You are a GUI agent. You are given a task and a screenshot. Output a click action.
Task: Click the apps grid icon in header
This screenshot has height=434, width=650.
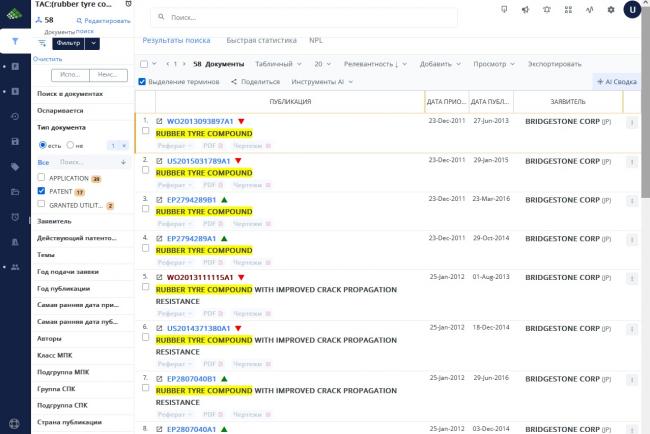pos(569,10)
